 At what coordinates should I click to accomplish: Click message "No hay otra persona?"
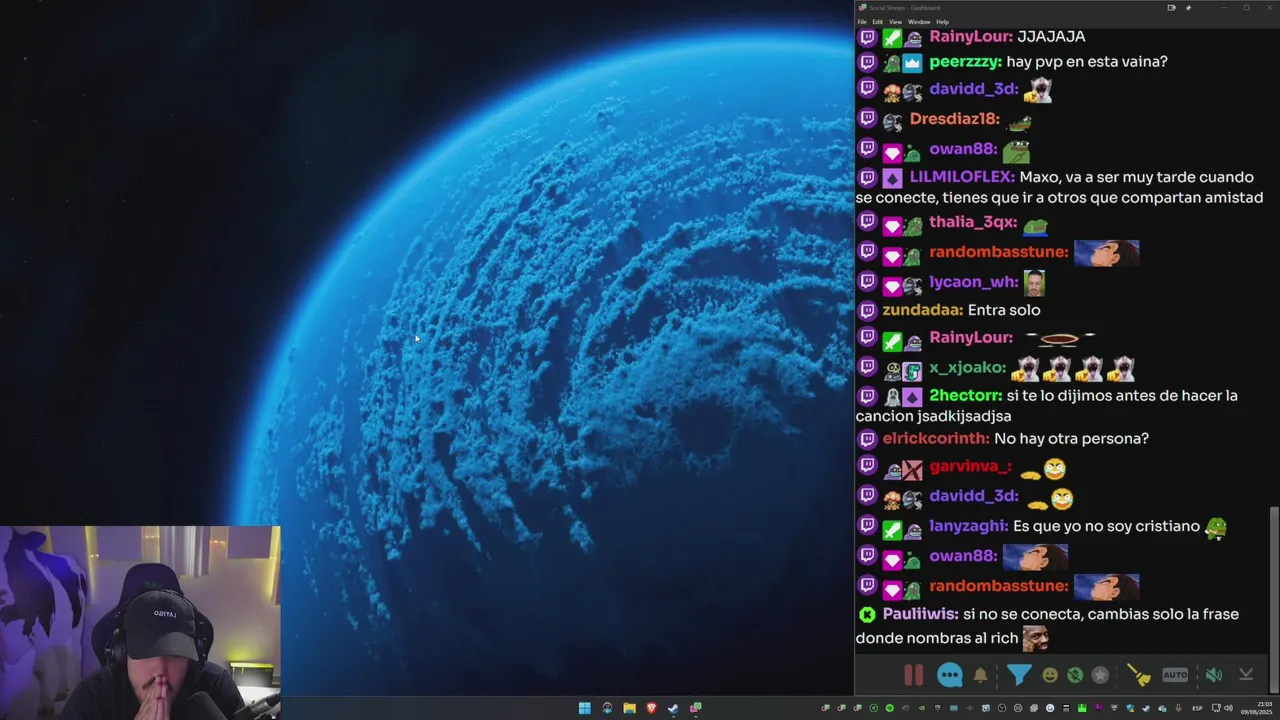click(1071, 439)
